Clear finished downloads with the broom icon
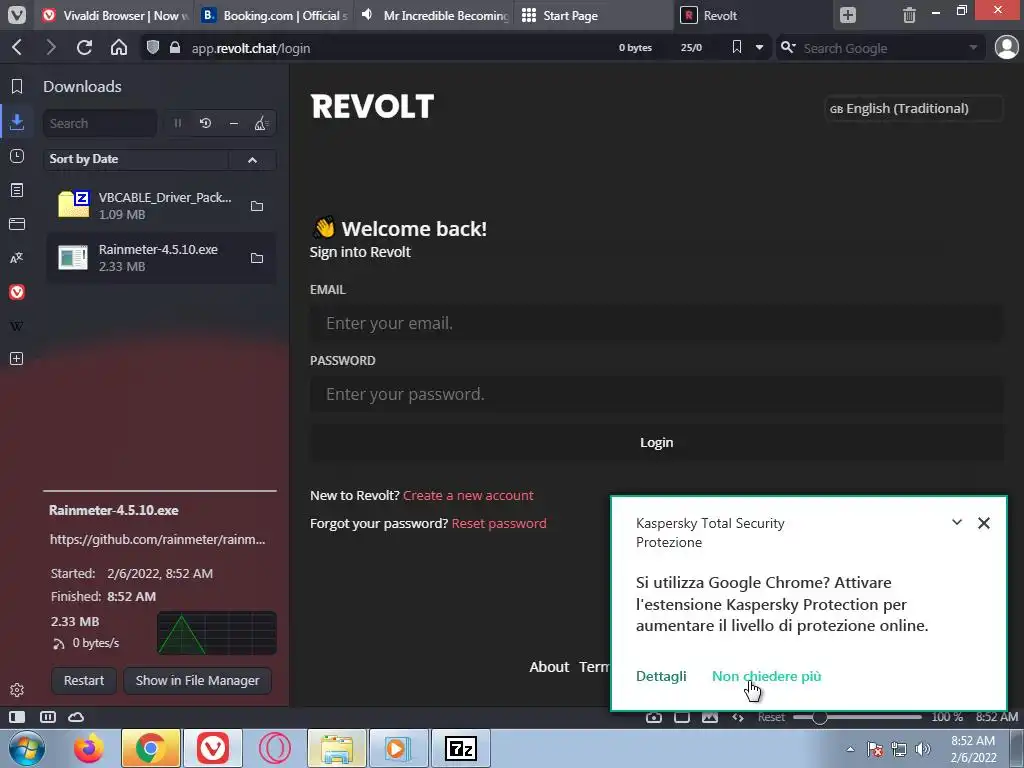 click(x=261, y=123)
